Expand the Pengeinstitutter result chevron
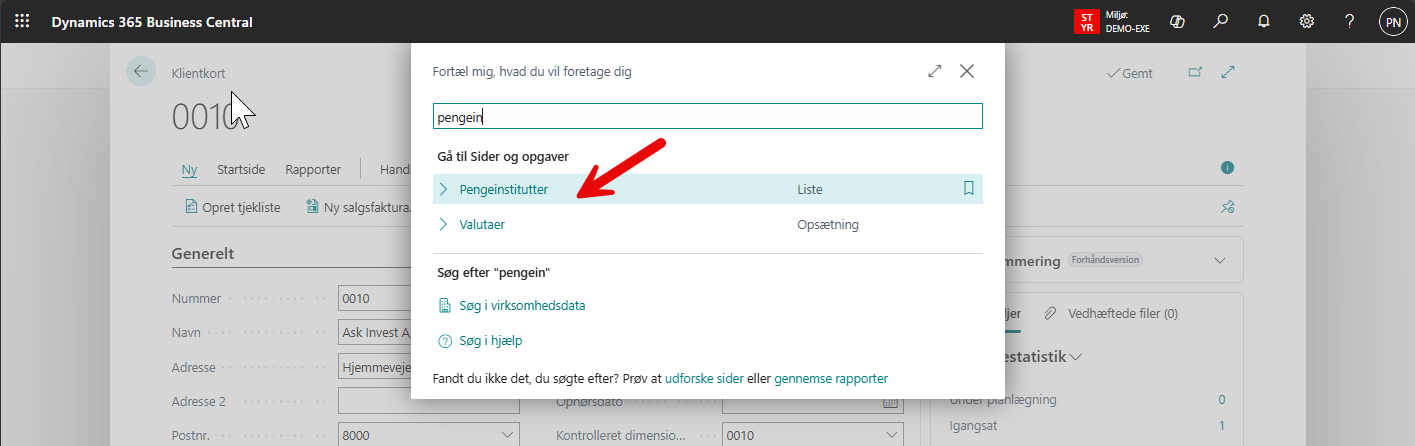Image resolution: width=1415 pixels, height=446 pixels. tap(444, 189)
